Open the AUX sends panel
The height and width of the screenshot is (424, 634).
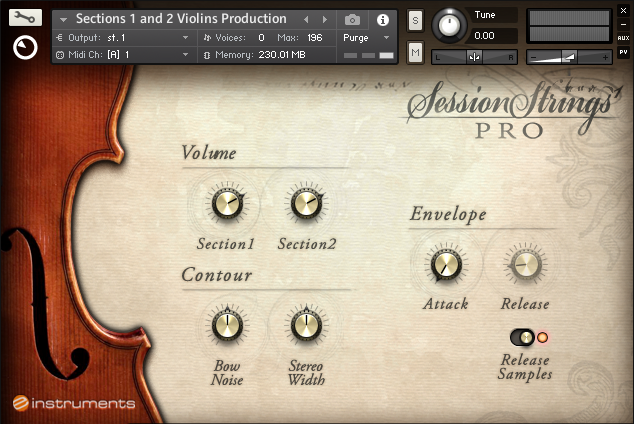(623, 38)
